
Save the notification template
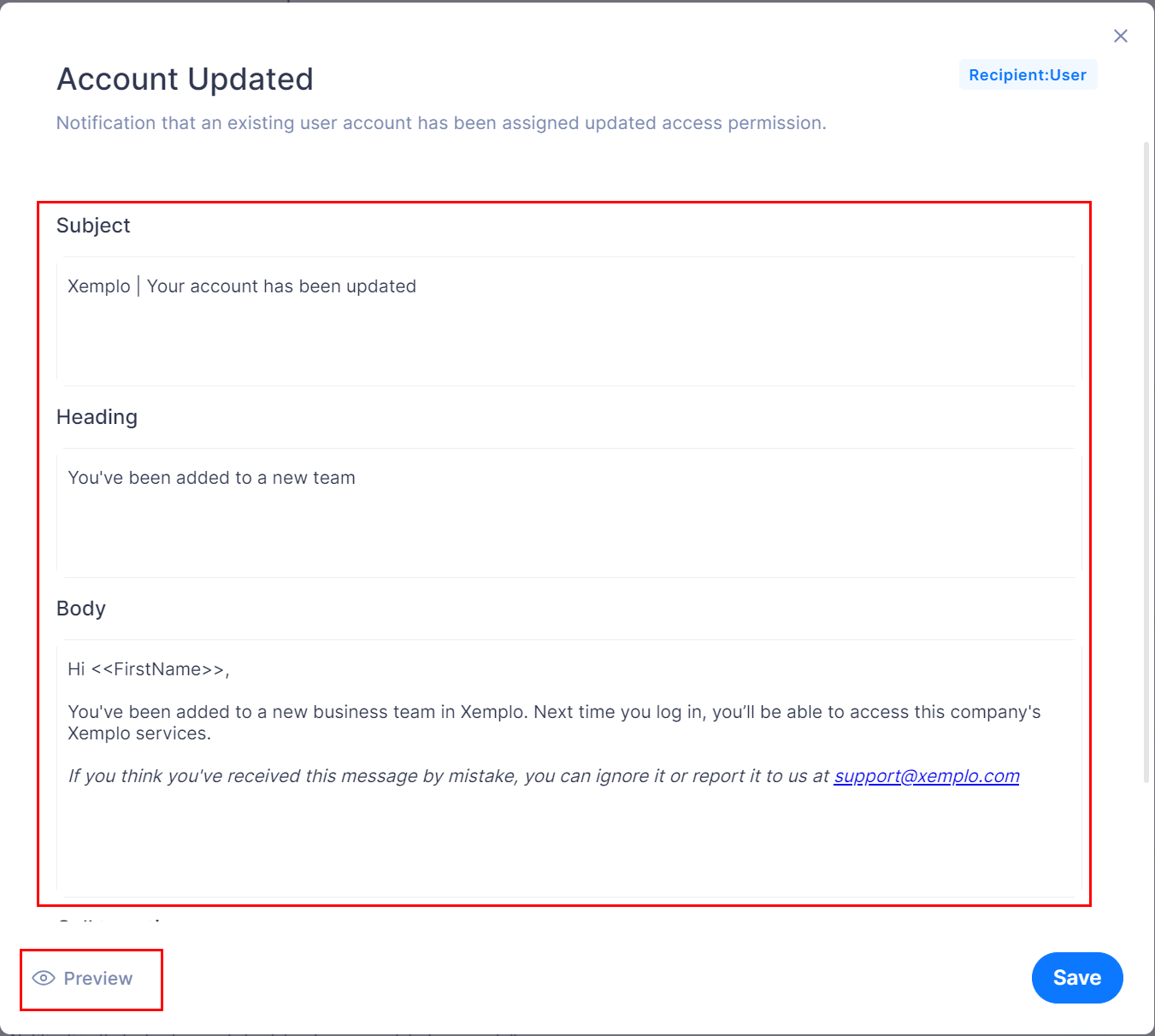1077,978
